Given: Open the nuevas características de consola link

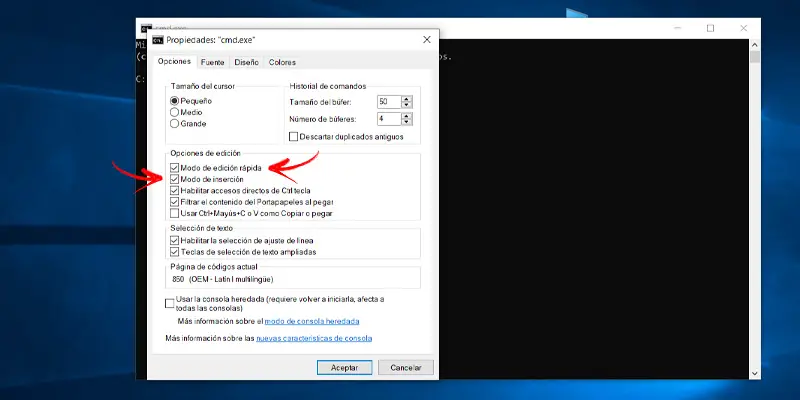Looking at the screenshot, I should (x=314, y=338).
